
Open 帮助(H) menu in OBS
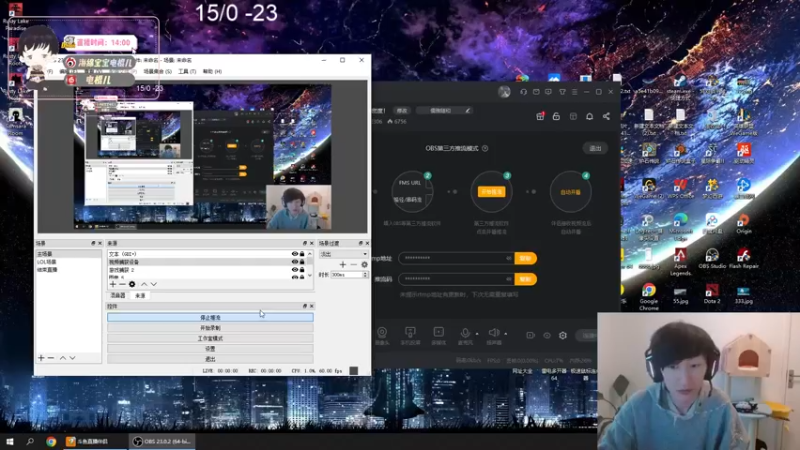[x=212, y=71]
